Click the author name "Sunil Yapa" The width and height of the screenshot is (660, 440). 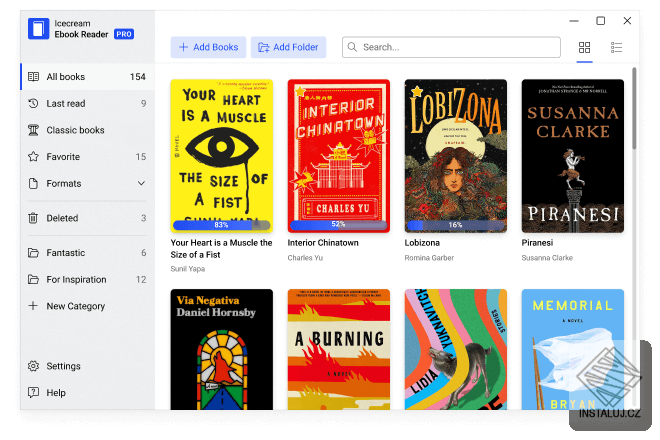tap(188, 269)
